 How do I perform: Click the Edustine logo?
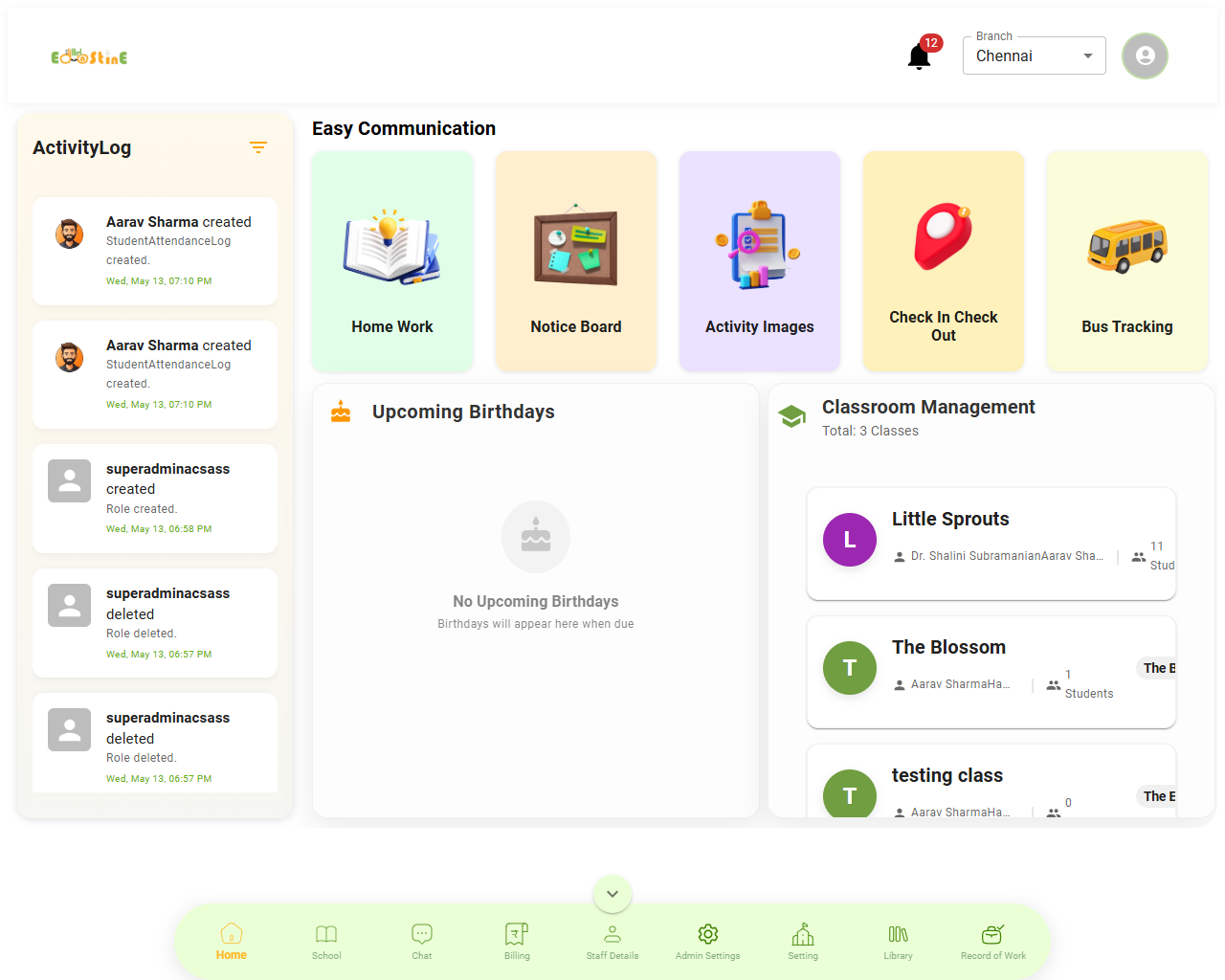pos(89,56)
